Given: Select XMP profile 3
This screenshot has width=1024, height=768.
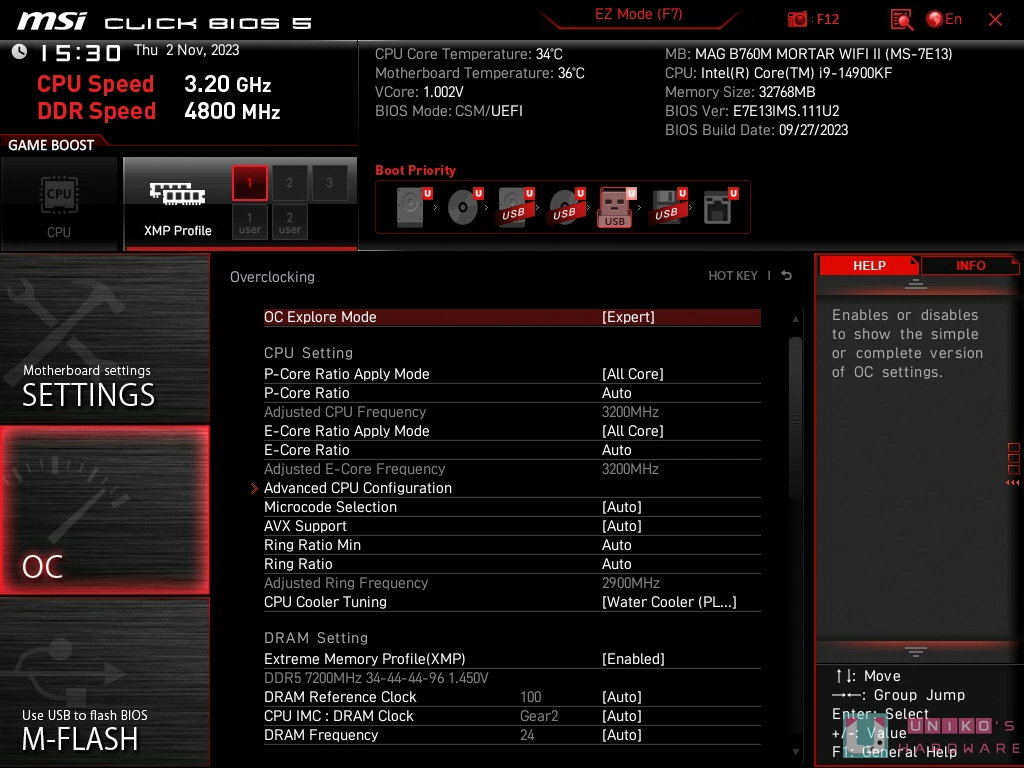Looking at the screenshot, I should pos(329,183).
